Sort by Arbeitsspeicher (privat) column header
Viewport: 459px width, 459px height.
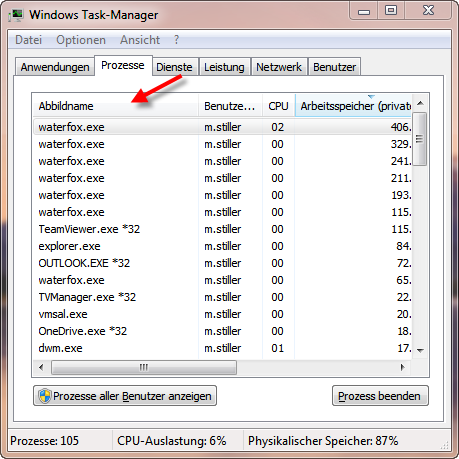(x=353, y=106)
